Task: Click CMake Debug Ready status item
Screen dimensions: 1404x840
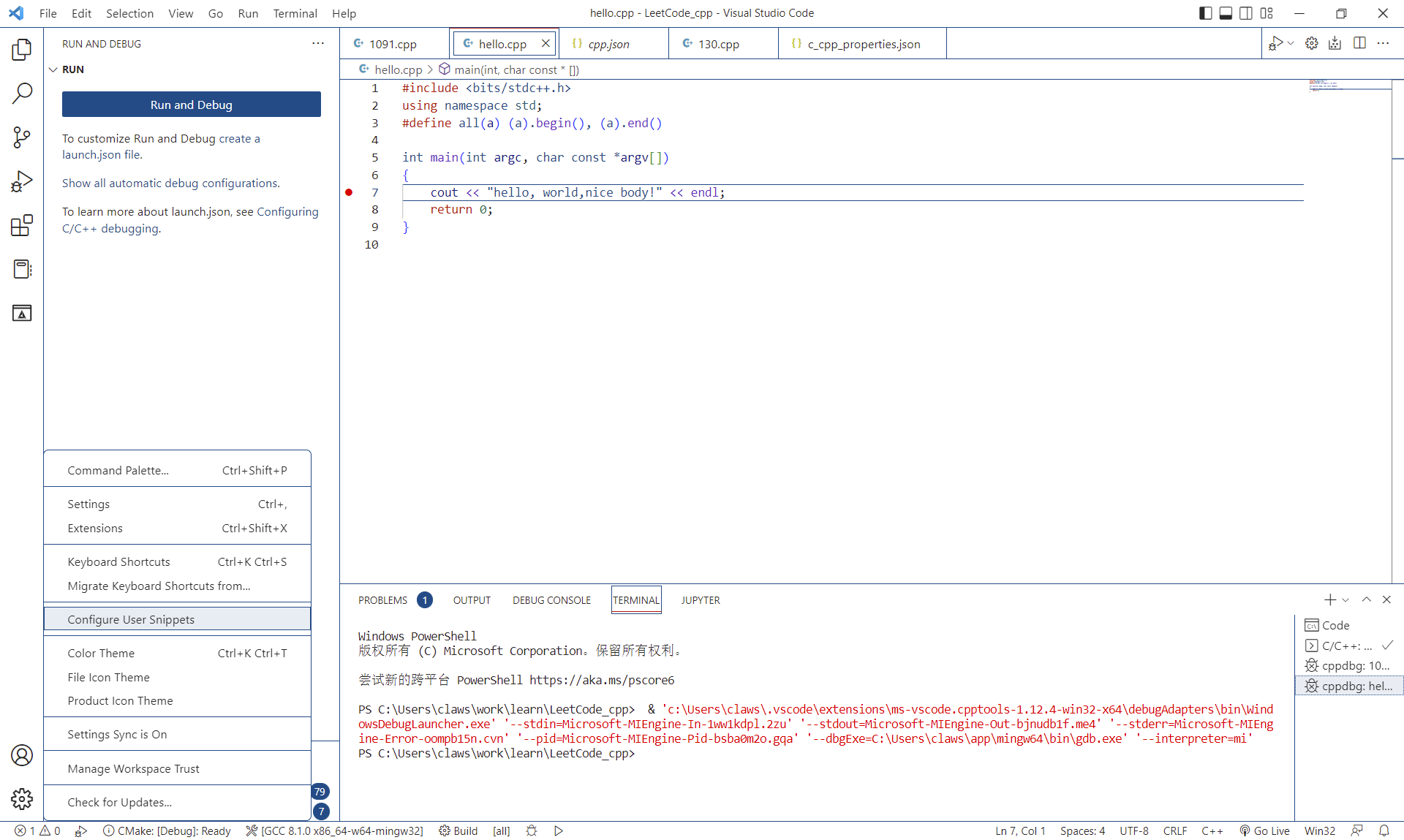Action: pos(167,830)
